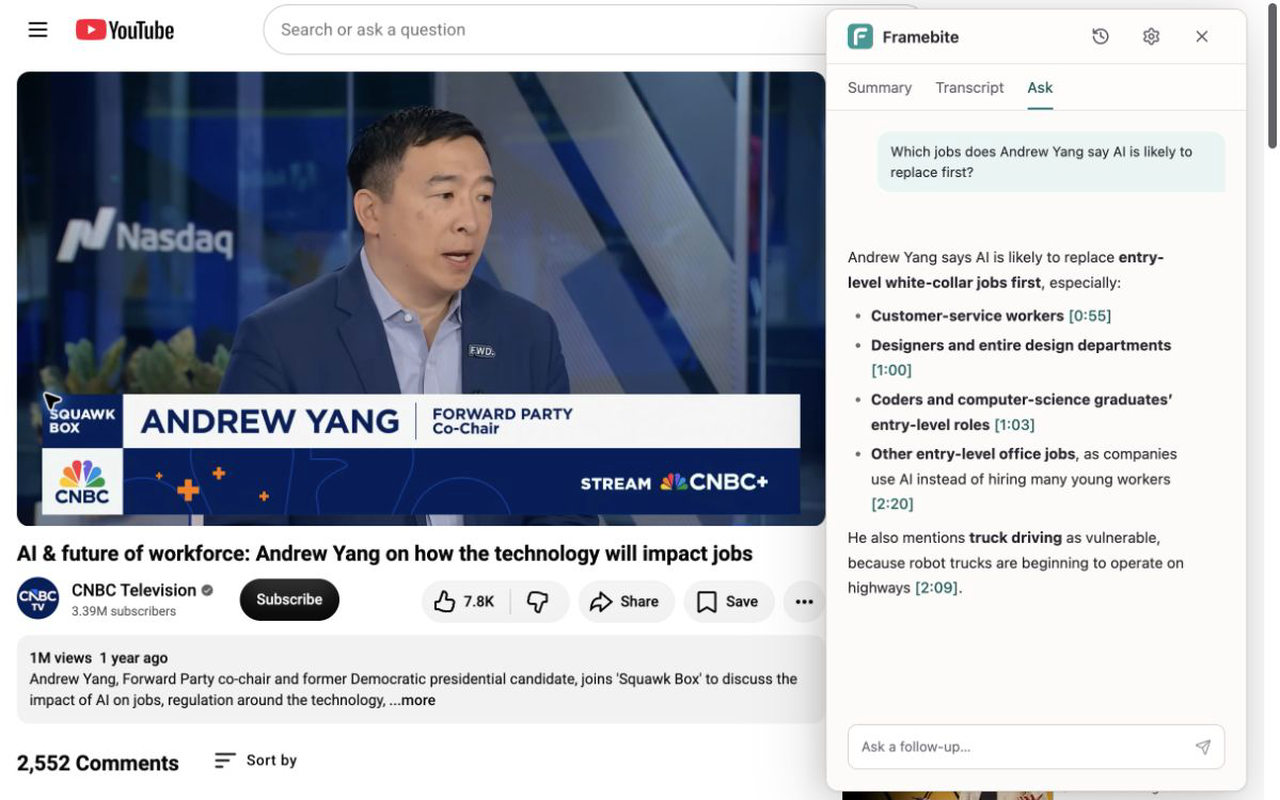The height and width of the screenshot is (800, 1280).
Task: Open Sort by comments dropdown
Action: point(256,761)
